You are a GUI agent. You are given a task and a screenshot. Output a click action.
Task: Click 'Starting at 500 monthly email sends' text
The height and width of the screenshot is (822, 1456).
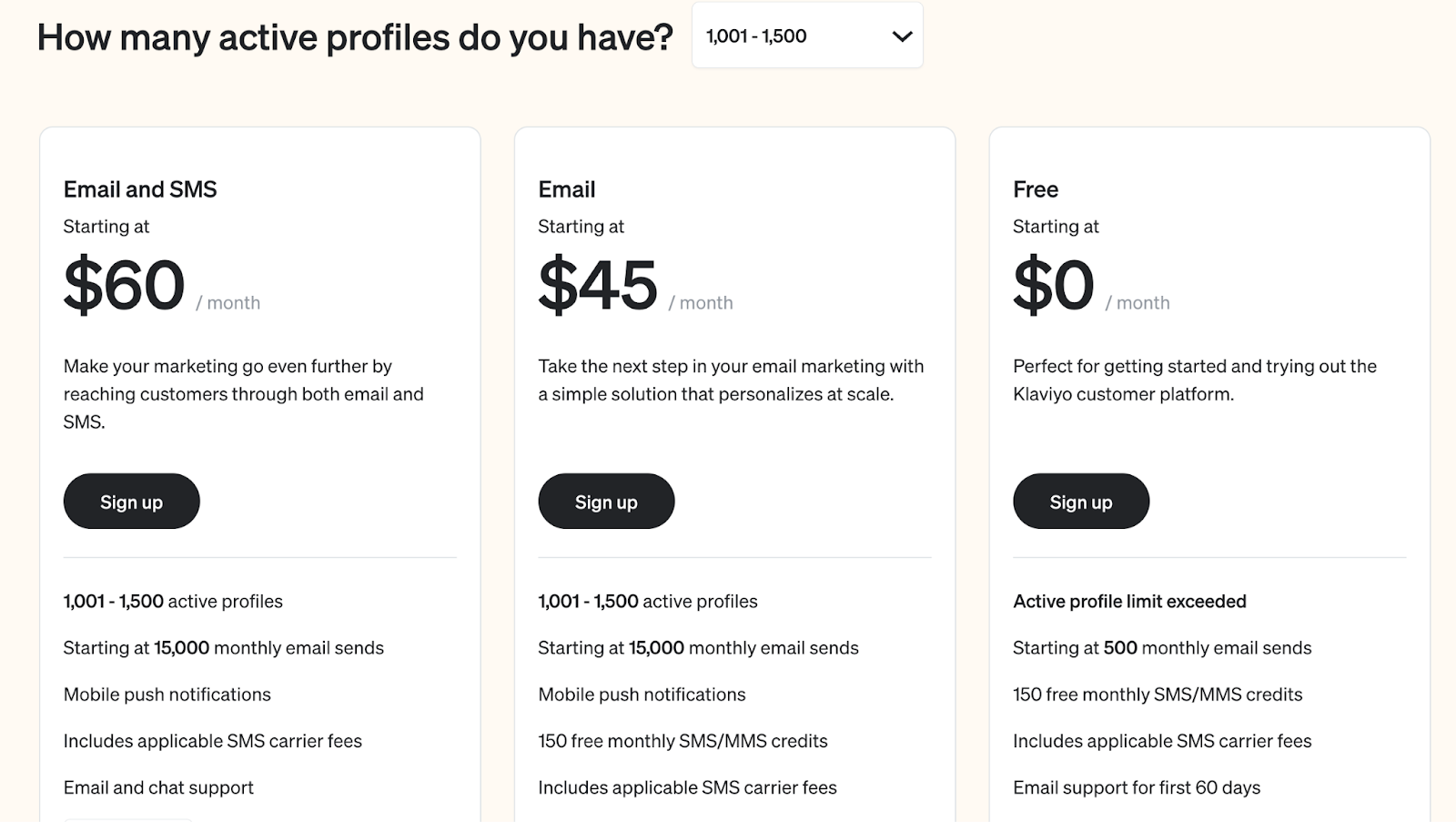(x=1162, y=648)
